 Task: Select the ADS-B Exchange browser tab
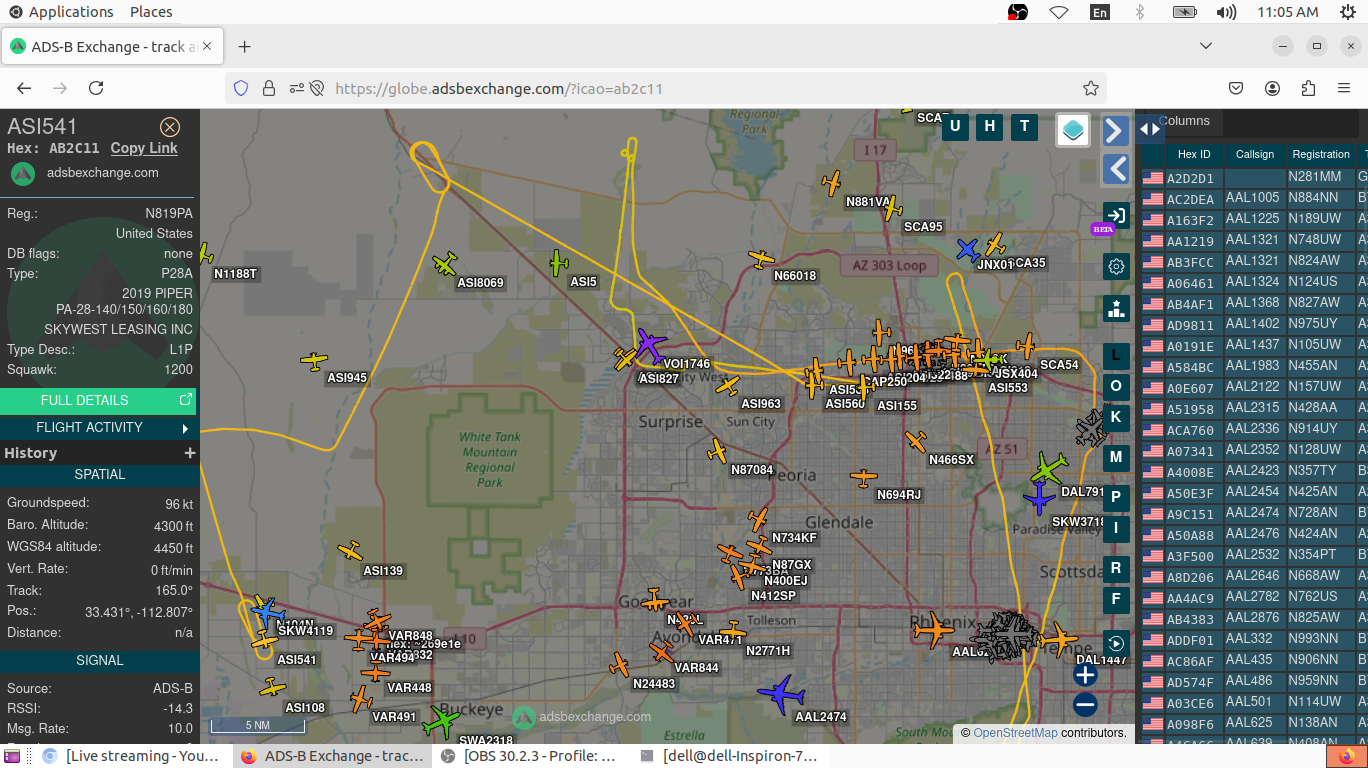point(112,47)
